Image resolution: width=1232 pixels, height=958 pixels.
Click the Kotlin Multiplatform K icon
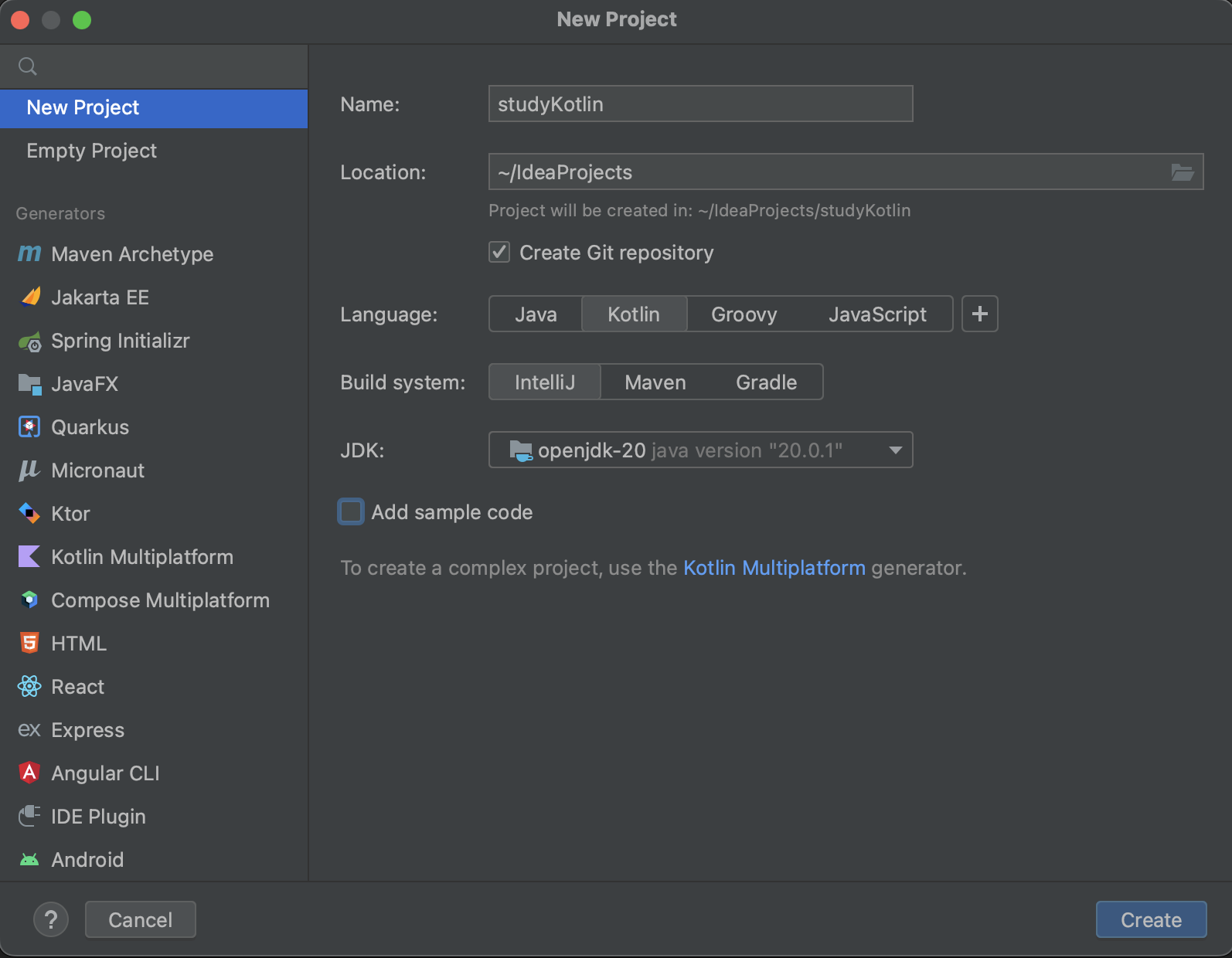click(29, 556)
